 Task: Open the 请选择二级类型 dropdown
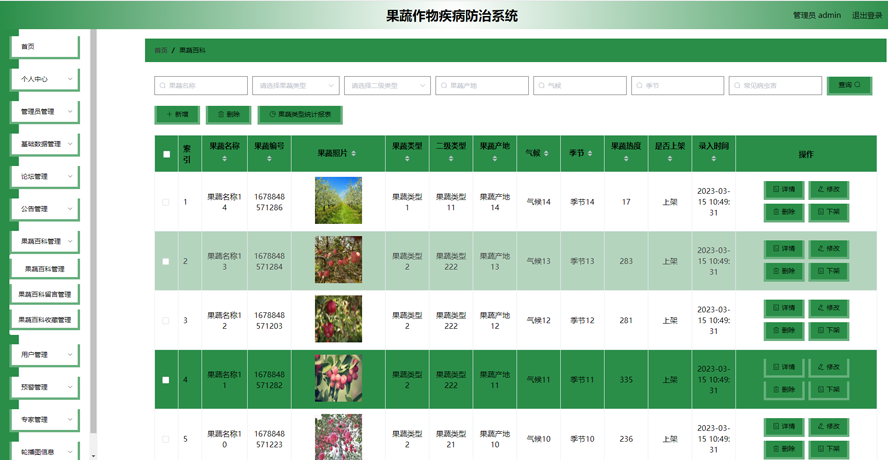[x=387, y=86]
